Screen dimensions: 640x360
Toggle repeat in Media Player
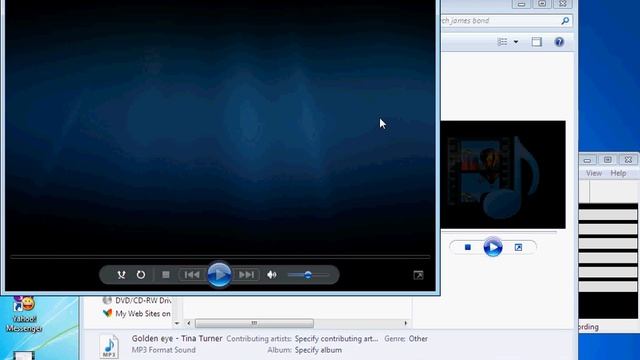[141, 275]
